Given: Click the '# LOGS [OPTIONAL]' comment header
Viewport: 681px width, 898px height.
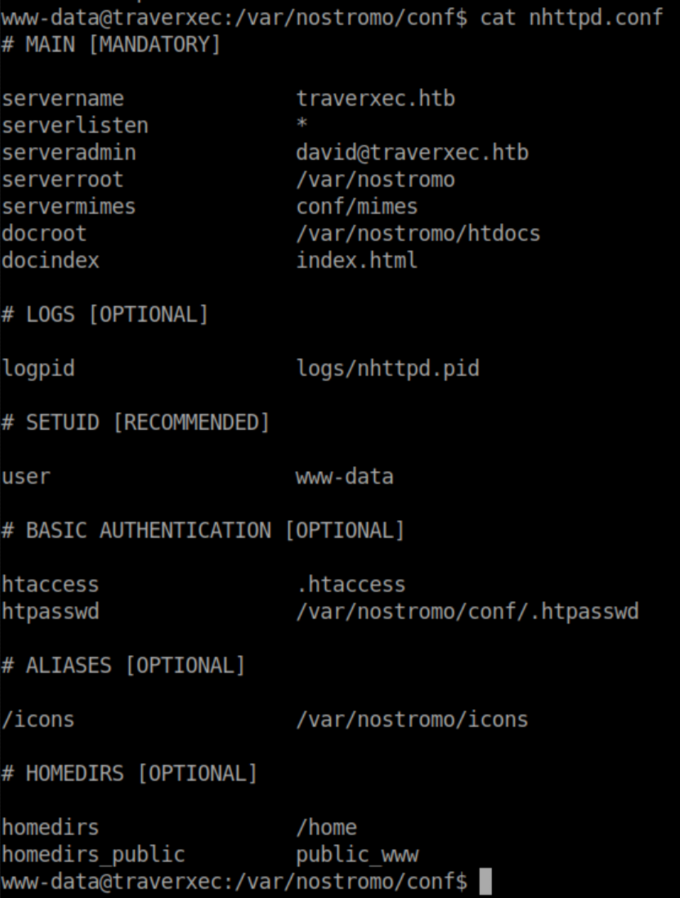Looking at the screenshot, I should tap(105, 315).
